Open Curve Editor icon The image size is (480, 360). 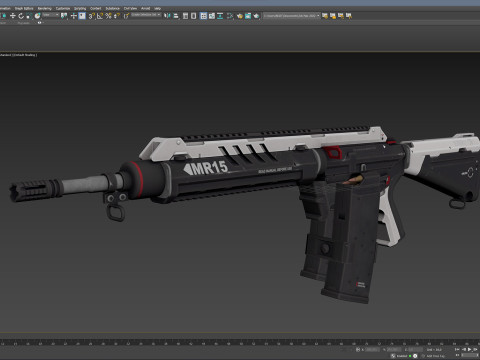[212, 16]
